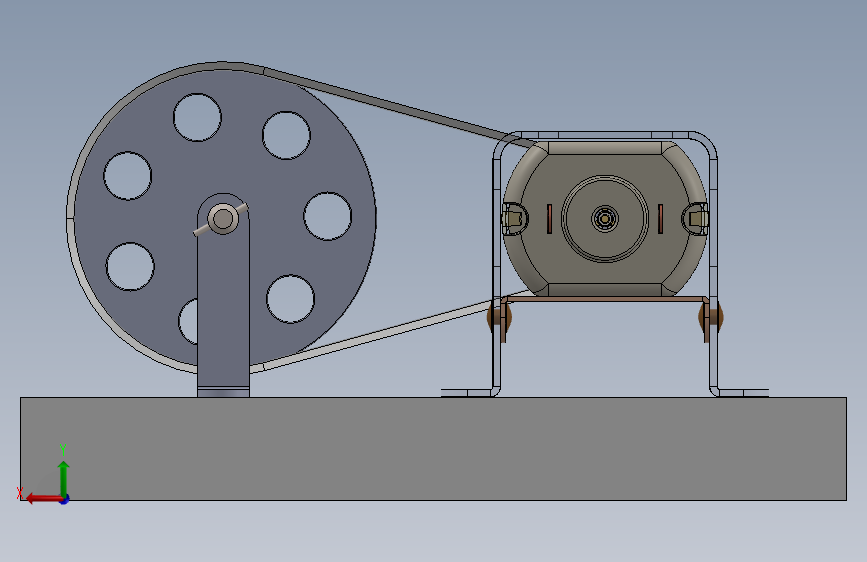Select the left red slot on motor
The width and height of the screenshot is (867, 562).
click(550, 218)
